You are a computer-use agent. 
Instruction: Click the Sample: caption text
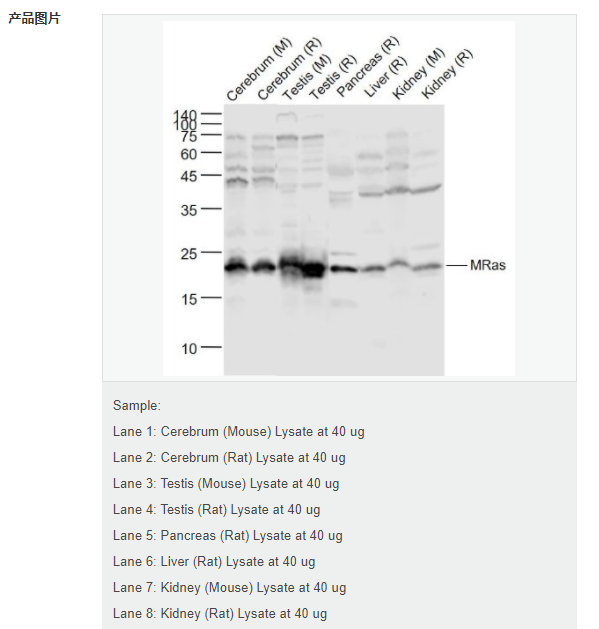(x=137, y=406)
